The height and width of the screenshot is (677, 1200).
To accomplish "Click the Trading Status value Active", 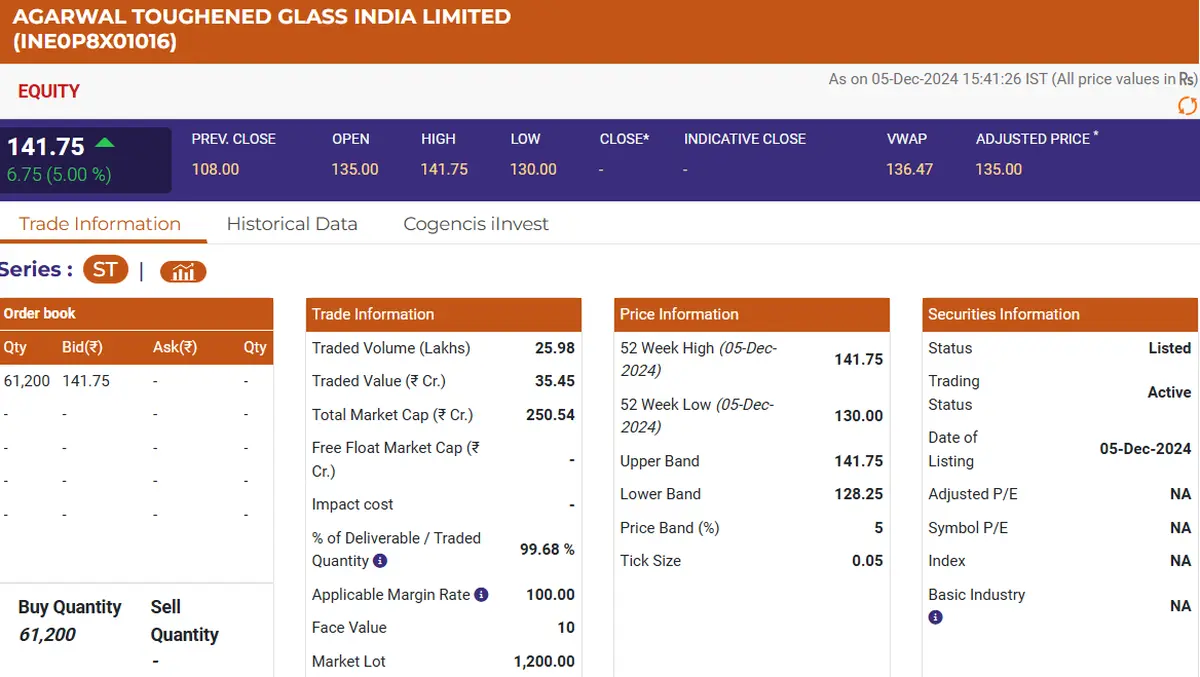I will point(1170,392).
